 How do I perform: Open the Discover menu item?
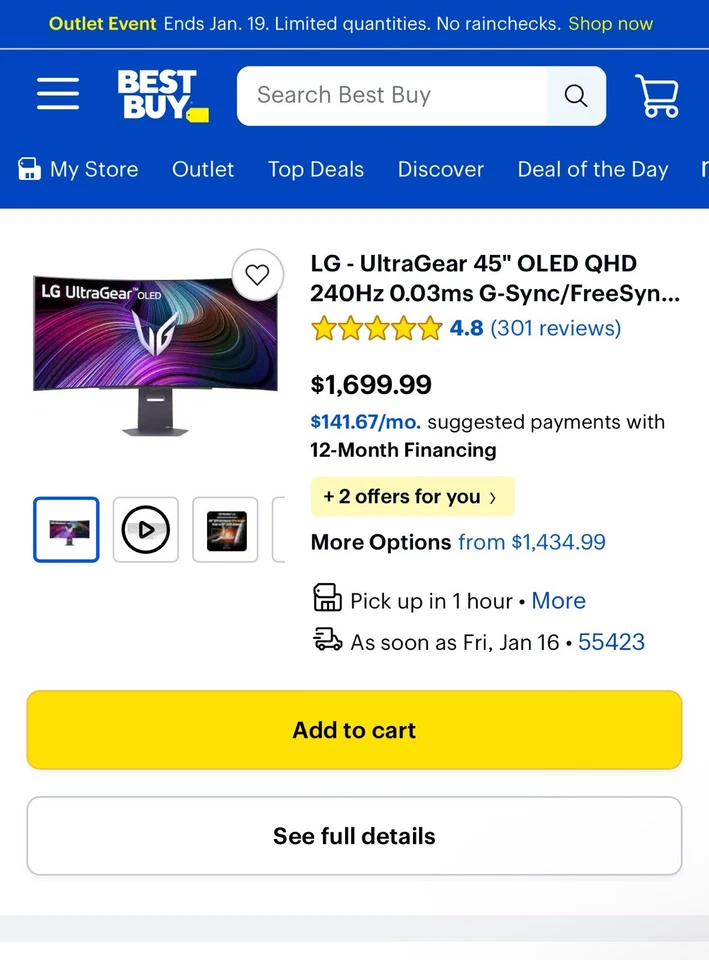tap(440, 169)
